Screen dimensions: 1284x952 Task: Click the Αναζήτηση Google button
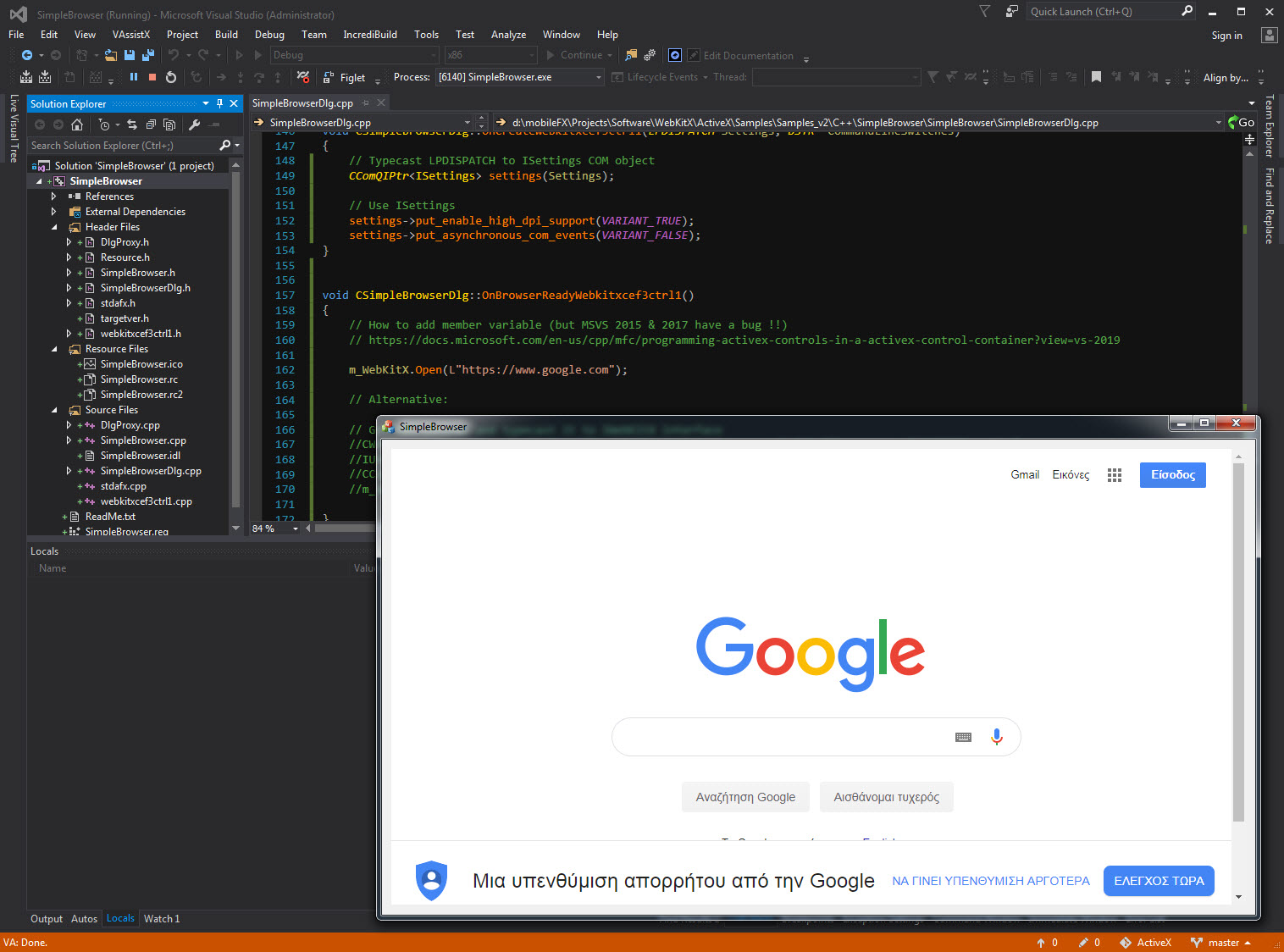[x=745, y=797]
